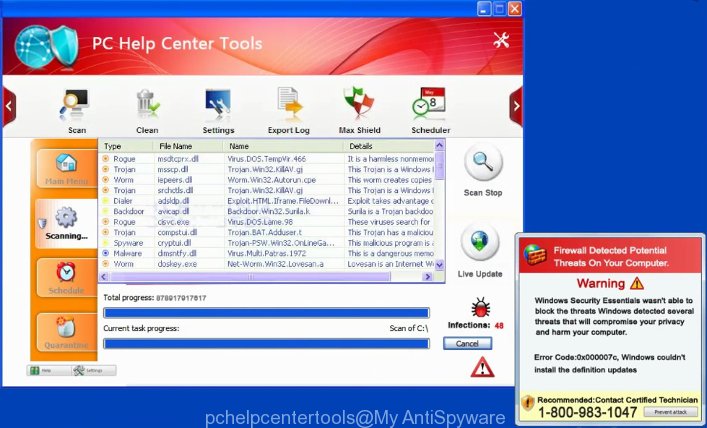Image resolution: width=707 pixels, height=428 pixels.
Task: Open the Schedule side tab
Action: click(66, 278)
